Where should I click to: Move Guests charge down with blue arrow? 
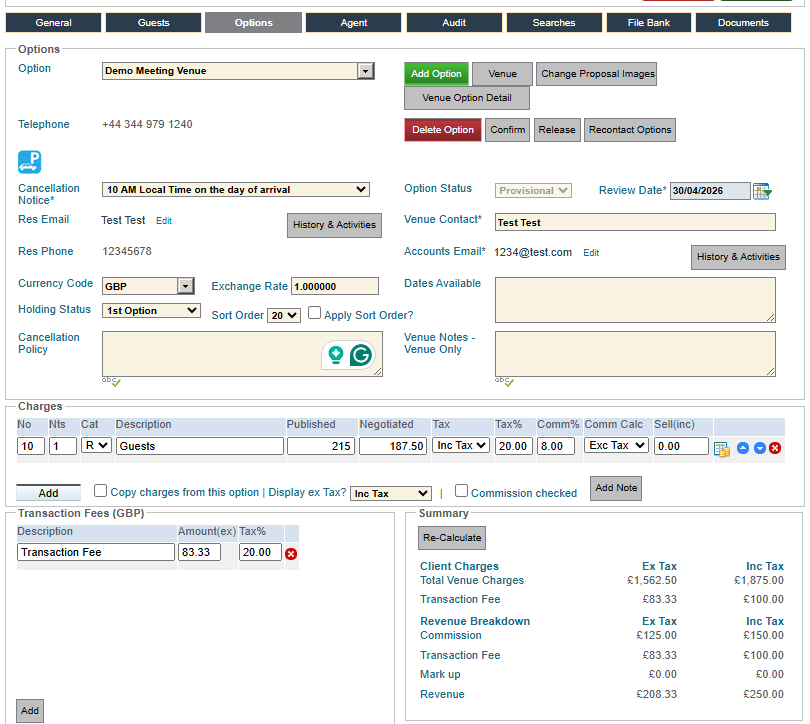[759, 448]
